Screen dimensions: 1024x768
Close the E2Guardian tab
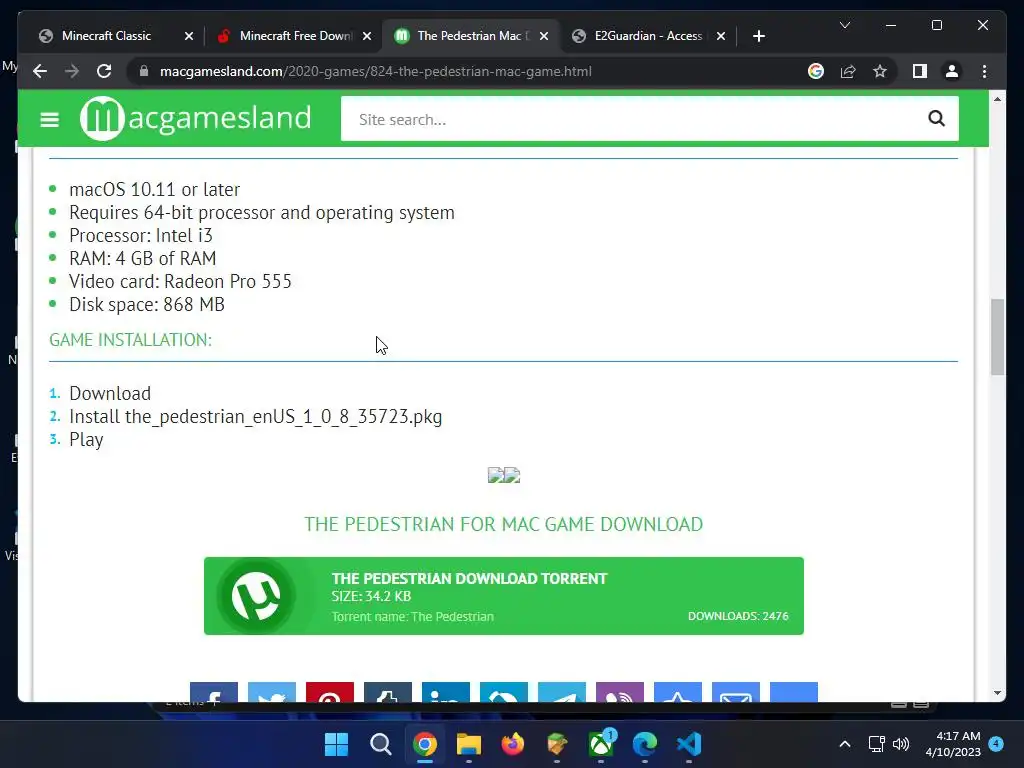tap(721, 36)
